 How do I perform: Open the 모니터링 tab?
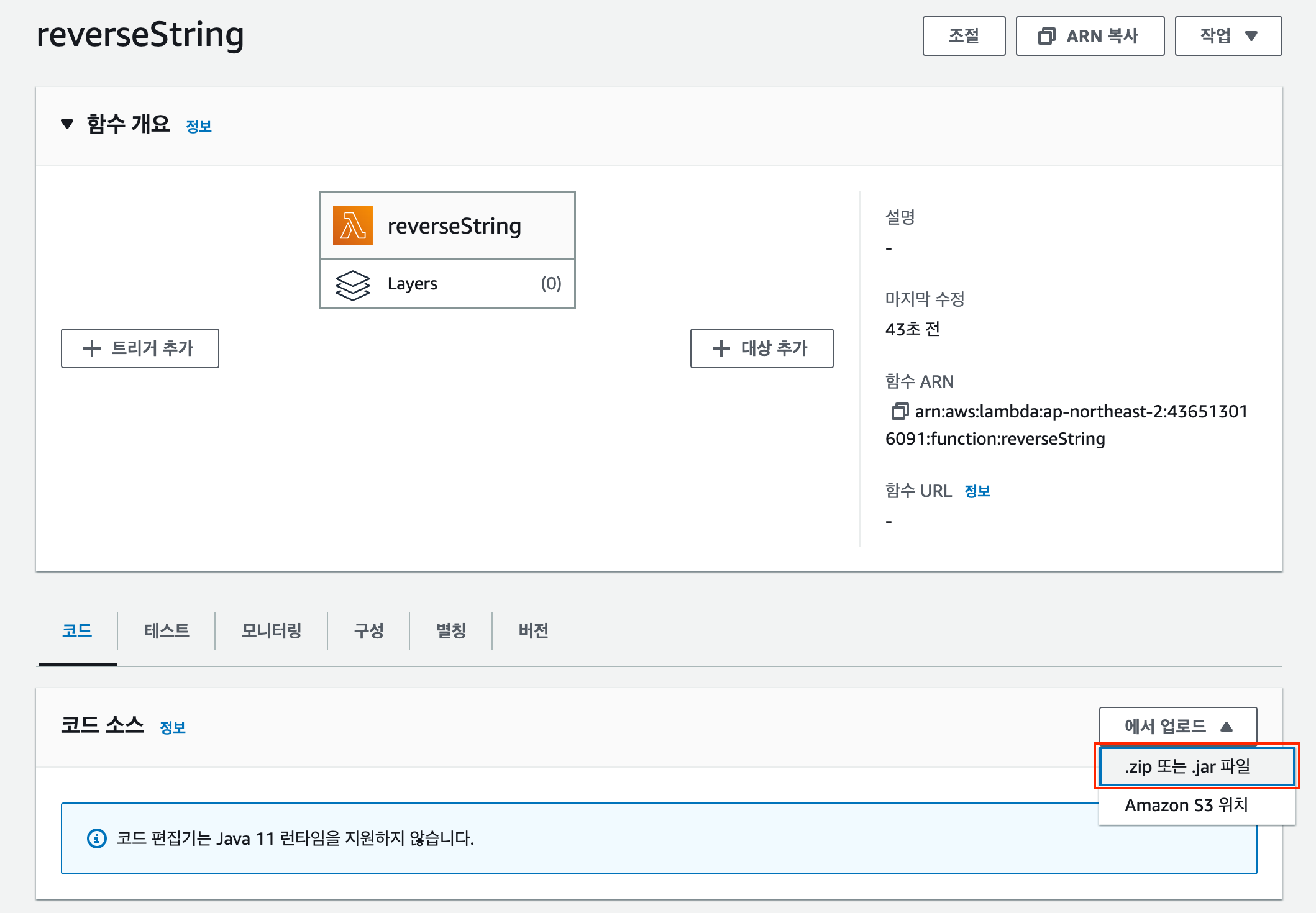pos(272,631)
